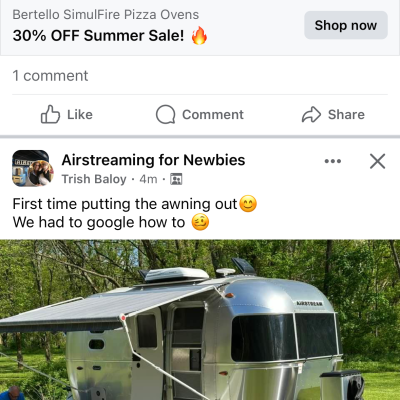
Task: Click the group members audience icon
Action: (176, 179)
